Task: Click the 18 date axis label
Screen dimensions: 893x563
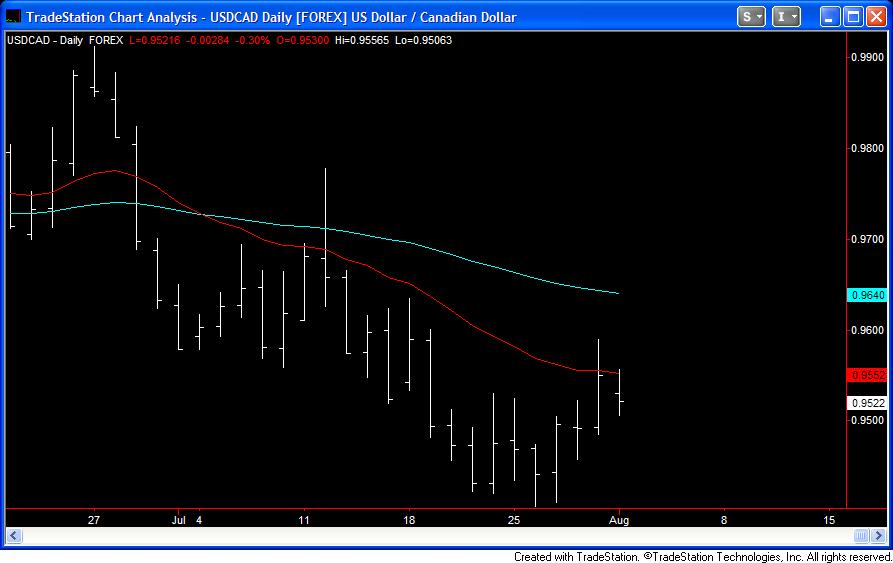Action: (409, 520)
